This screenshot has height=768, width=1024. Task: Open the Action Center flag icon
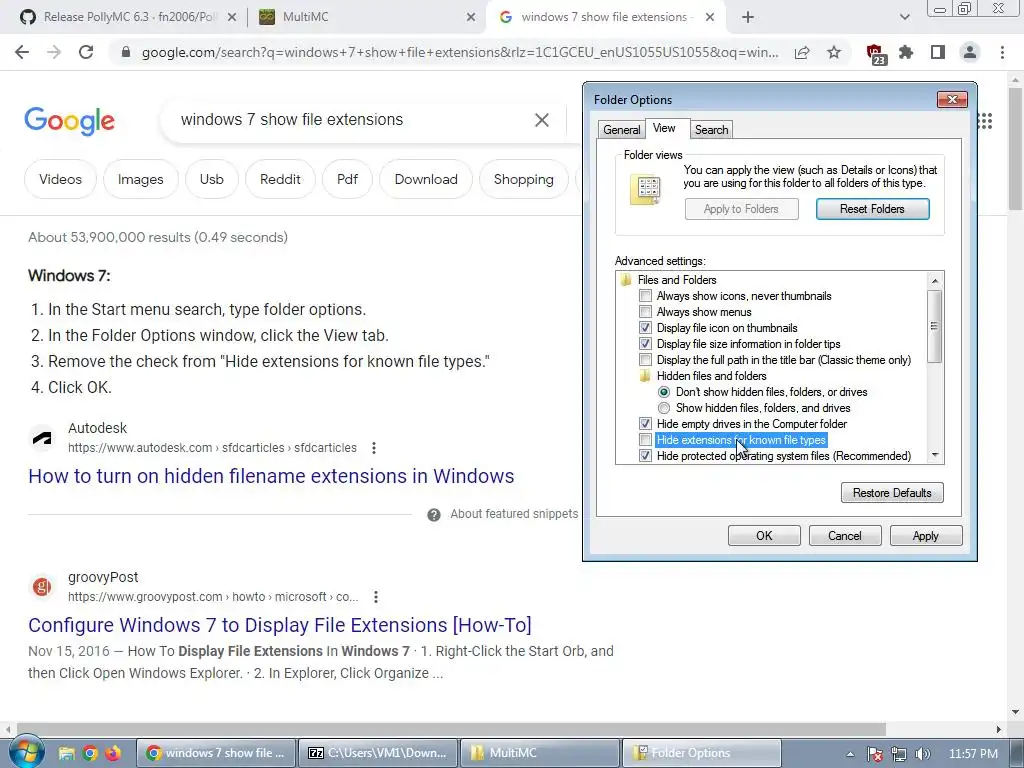[875, 754]
